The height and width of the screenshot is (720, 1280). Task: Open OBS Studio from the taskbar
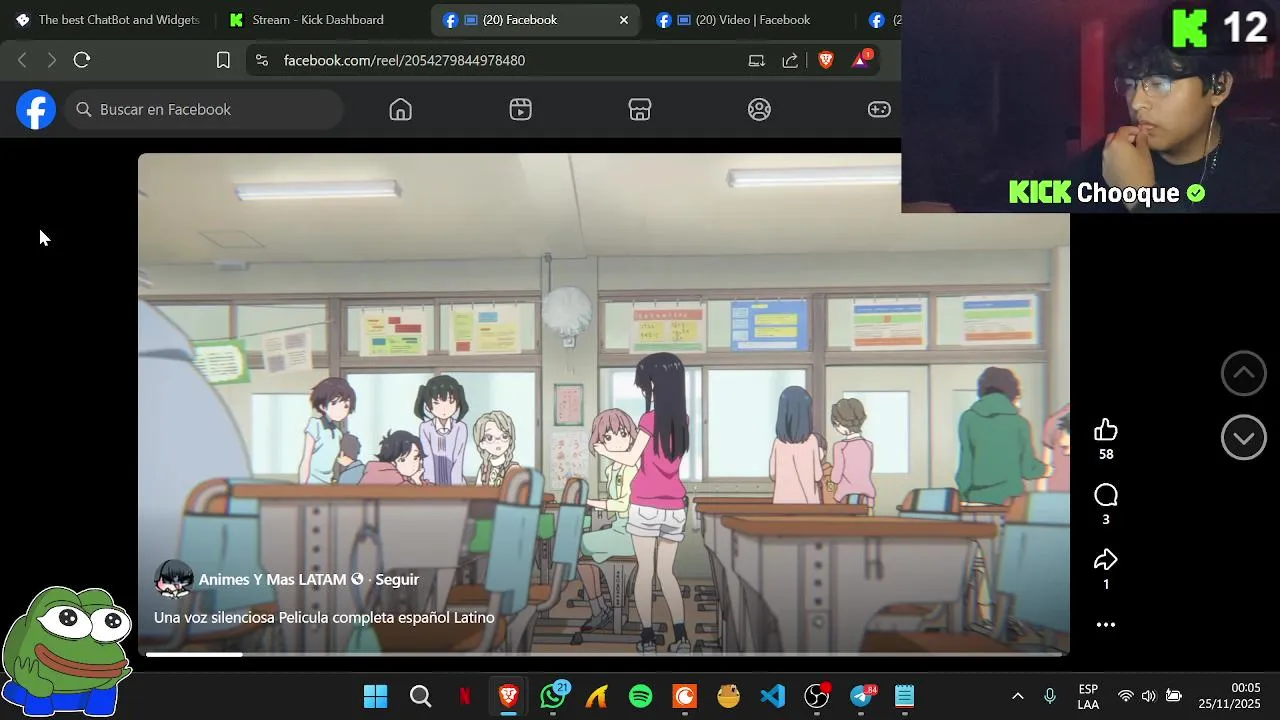tap(817, 696)
